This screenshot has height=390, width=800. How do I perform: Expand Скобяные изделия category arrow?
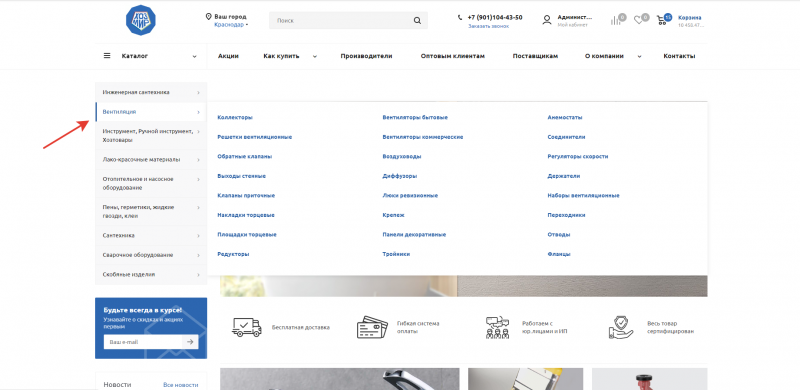198,275
